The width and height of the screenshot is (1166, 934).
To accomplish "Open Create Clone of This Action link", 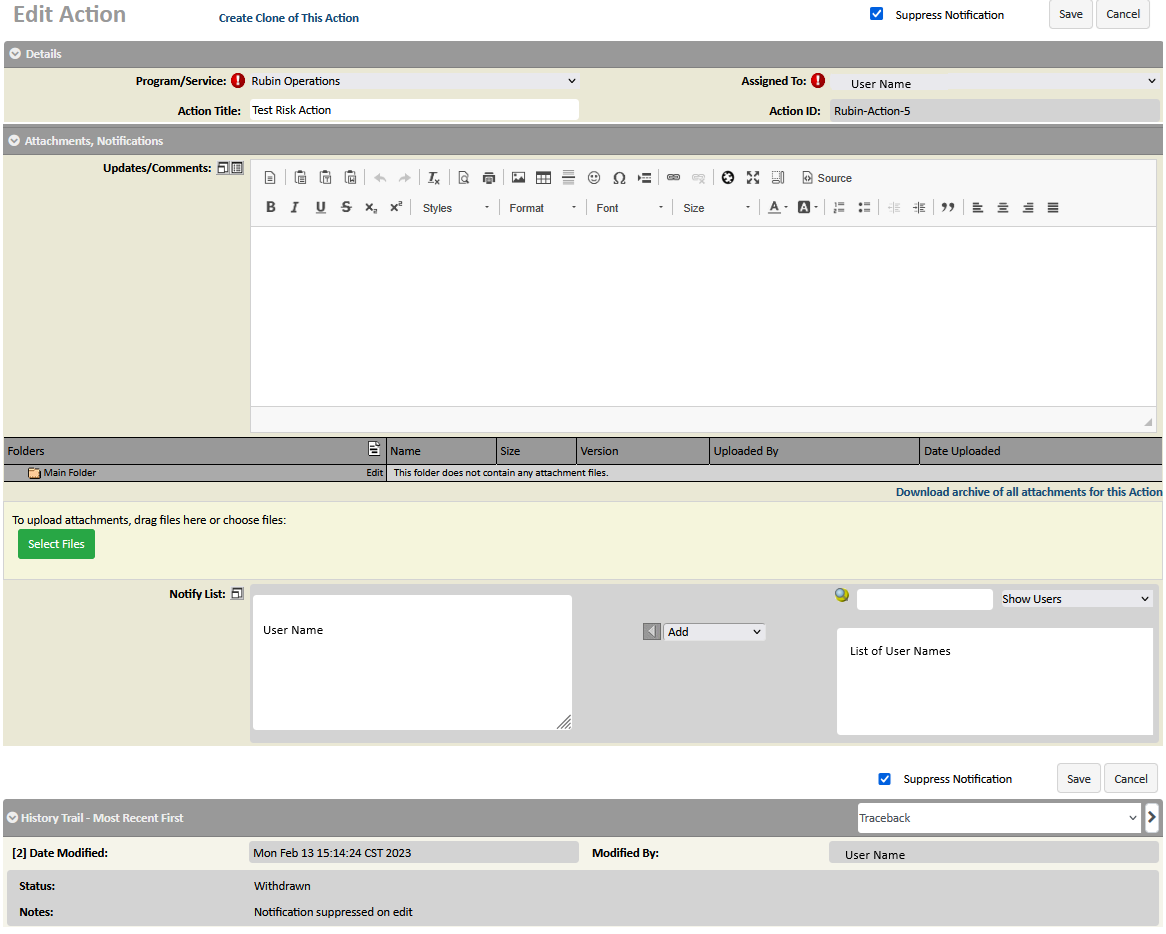I will (289, 18).
